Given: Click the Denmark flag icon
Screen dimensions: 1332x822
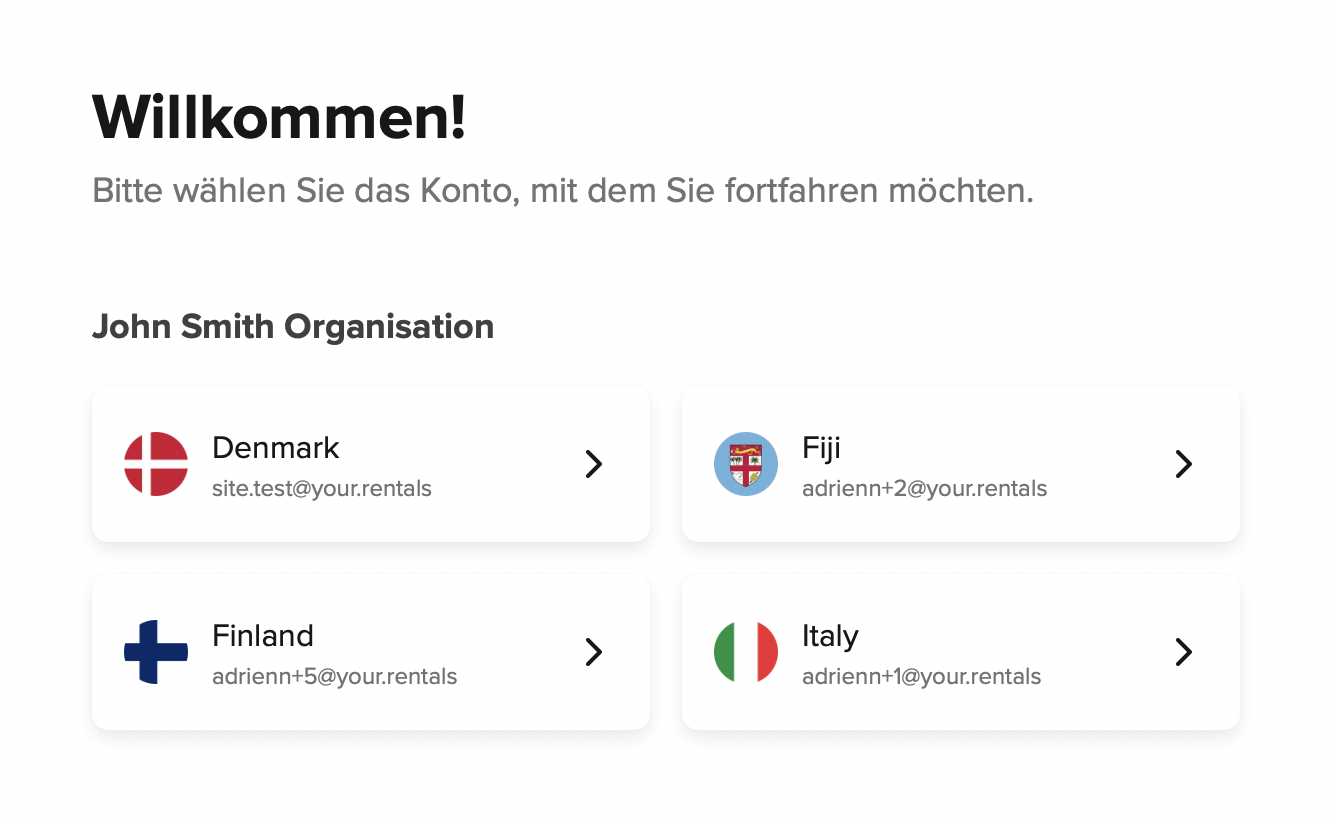Looking at the screenshot, I should [156, 464].
